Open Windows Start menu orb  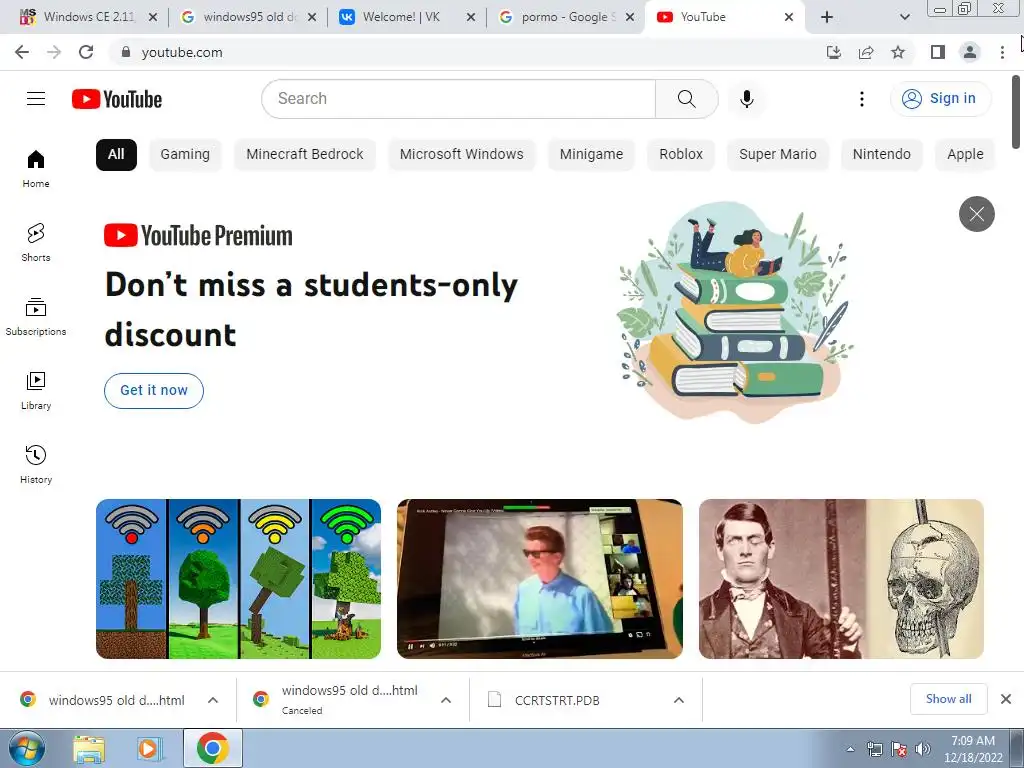27,748
